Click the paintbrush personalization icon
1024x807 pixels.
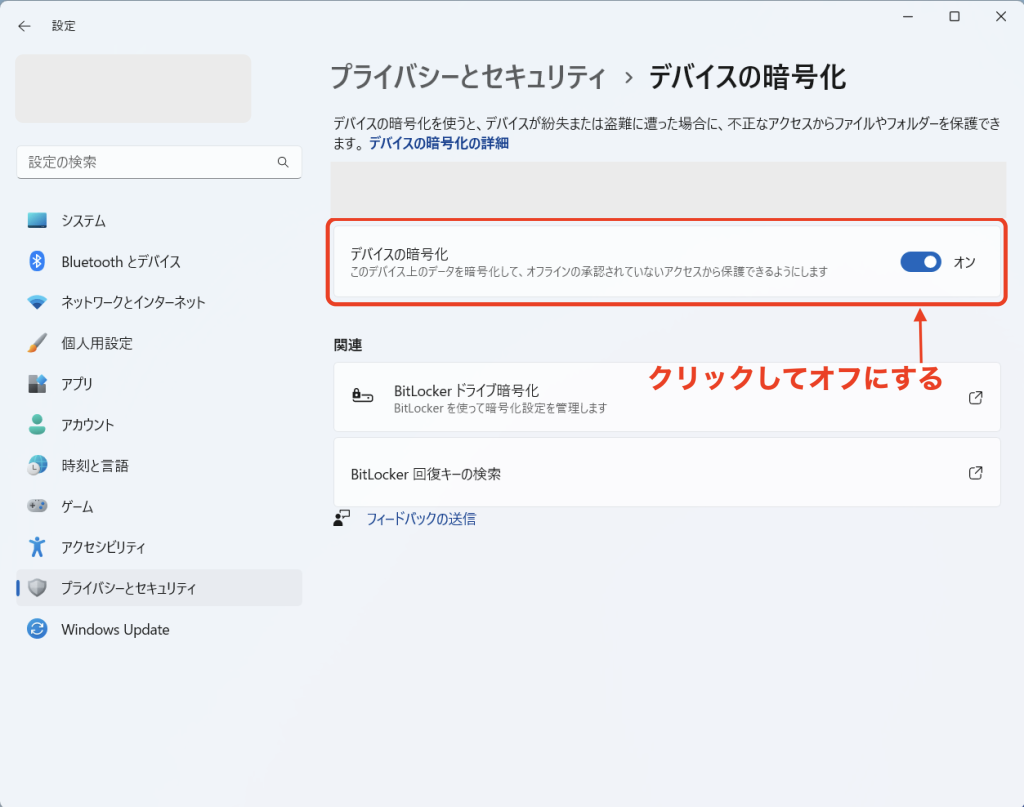(37, 343)
